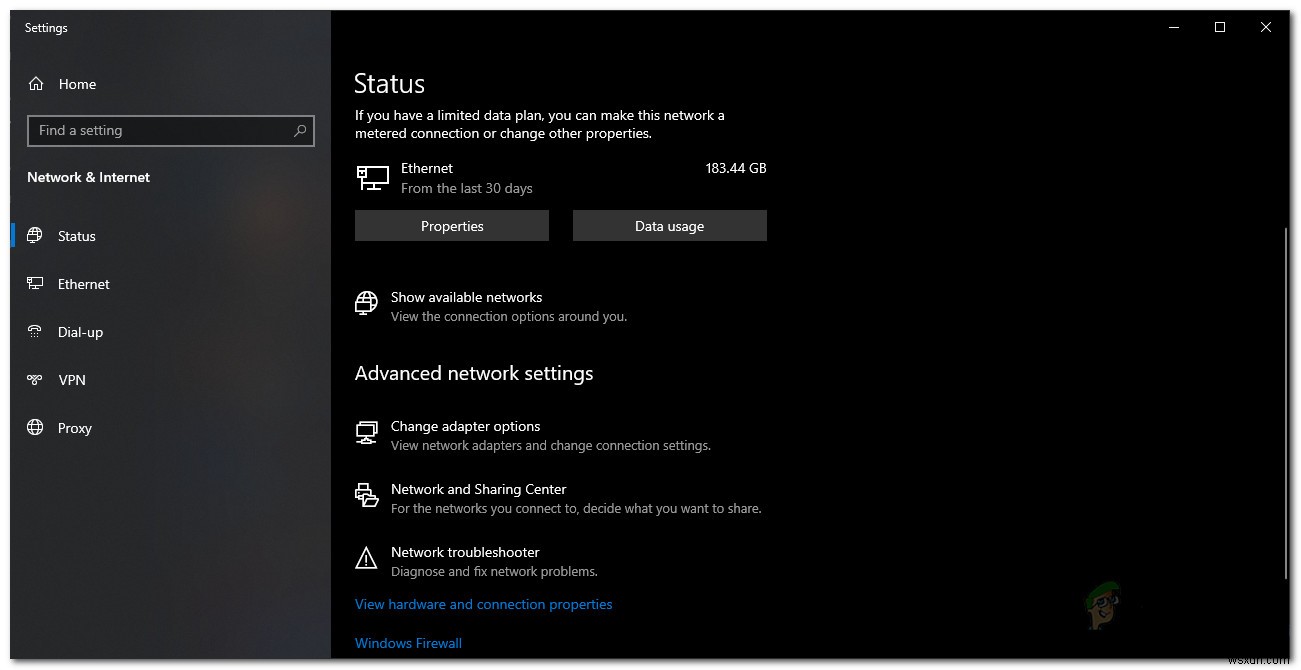This screenshot has width=1301, height=670.
Task: Select the Ethernet icon in the sidebar
Action: [x=35, y=284]
